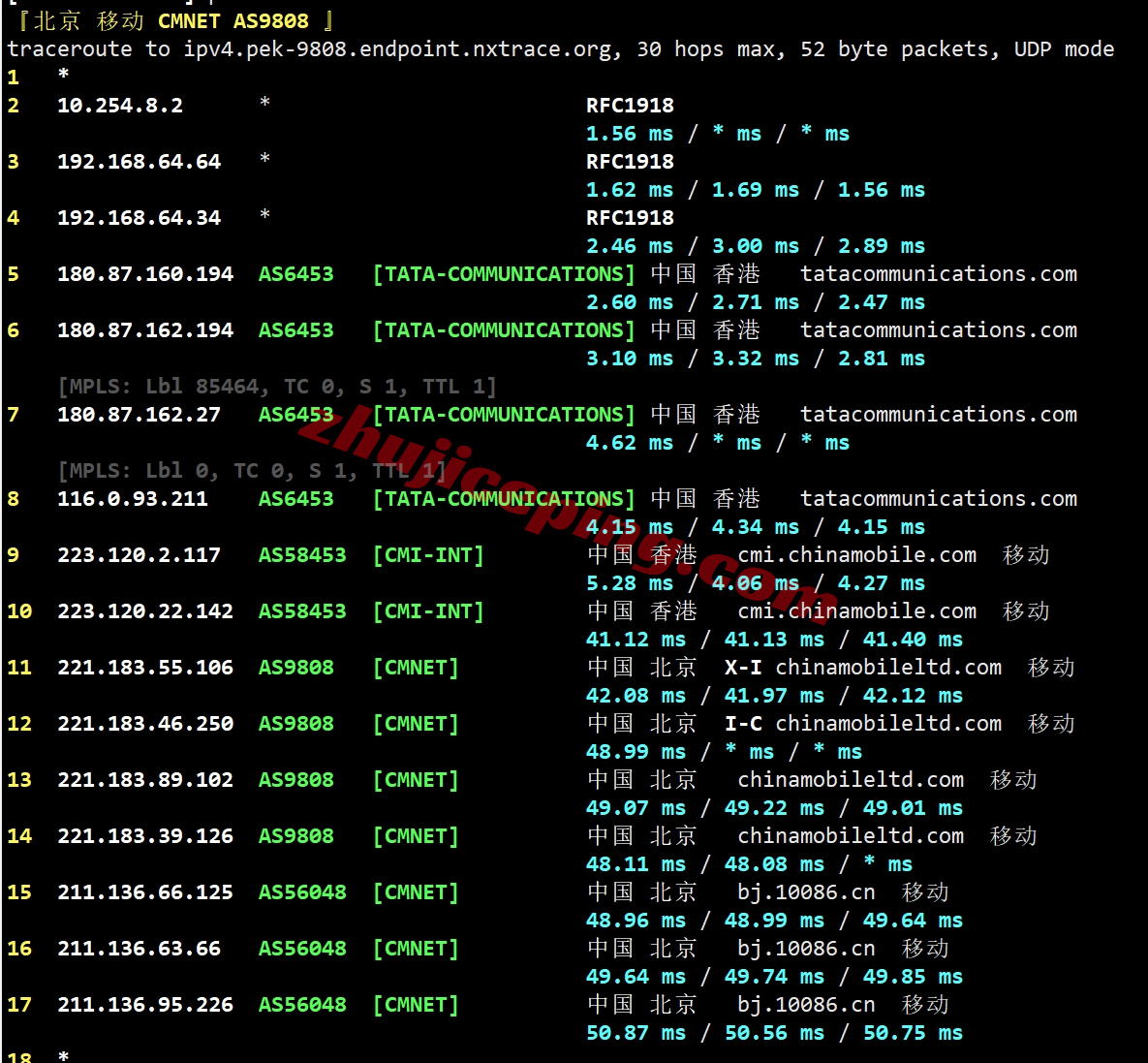Select latency value 41.12 ms on hop 10

(636, 639)
